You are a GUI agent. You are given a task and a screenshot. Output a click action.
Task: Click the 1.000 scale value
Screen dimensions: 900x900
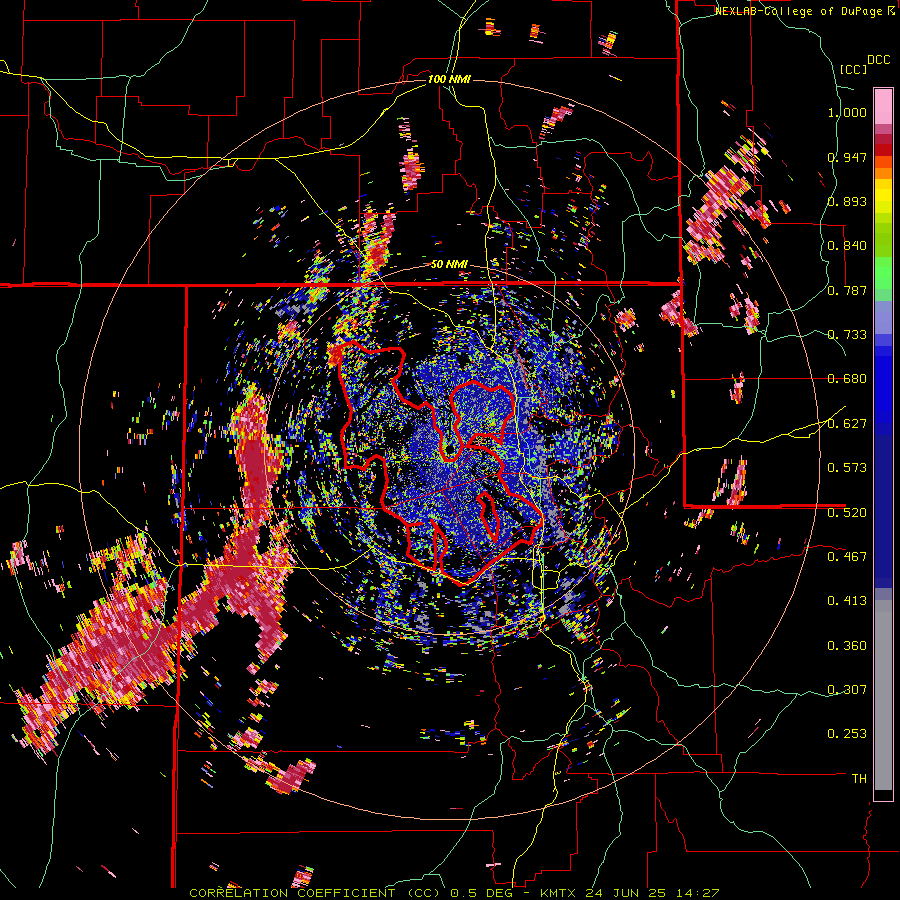[x=847, y=112]
